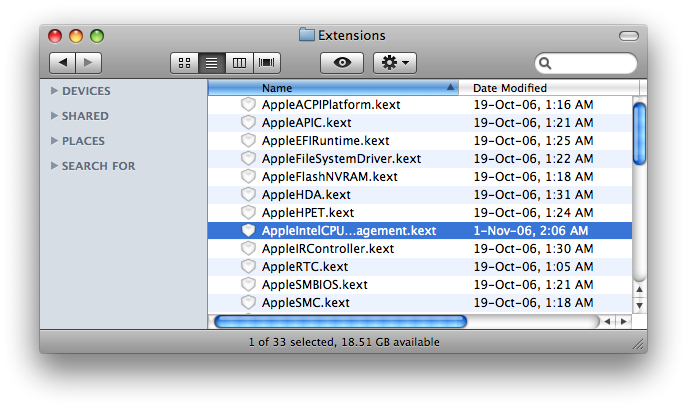Expand the DEVICES sidebar section
This screenshot has width=687, height=408.
pos(54,91)
